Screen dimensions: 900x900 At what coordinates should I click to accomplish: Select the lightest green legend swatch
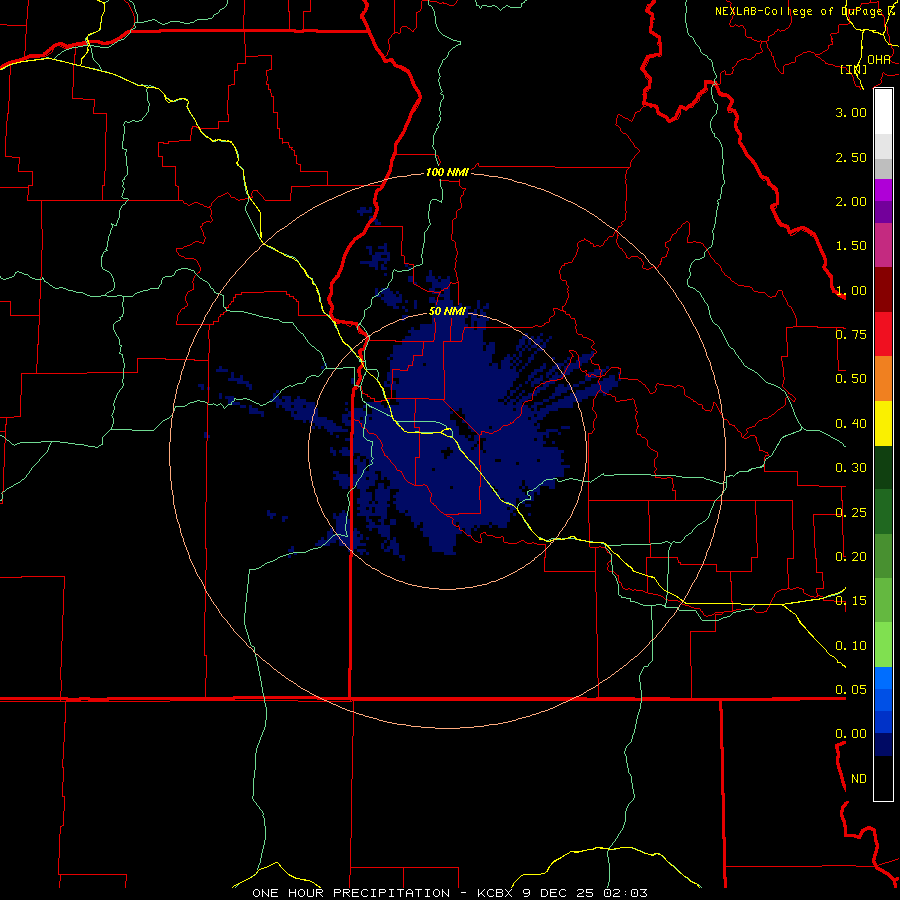click(883, 645)
